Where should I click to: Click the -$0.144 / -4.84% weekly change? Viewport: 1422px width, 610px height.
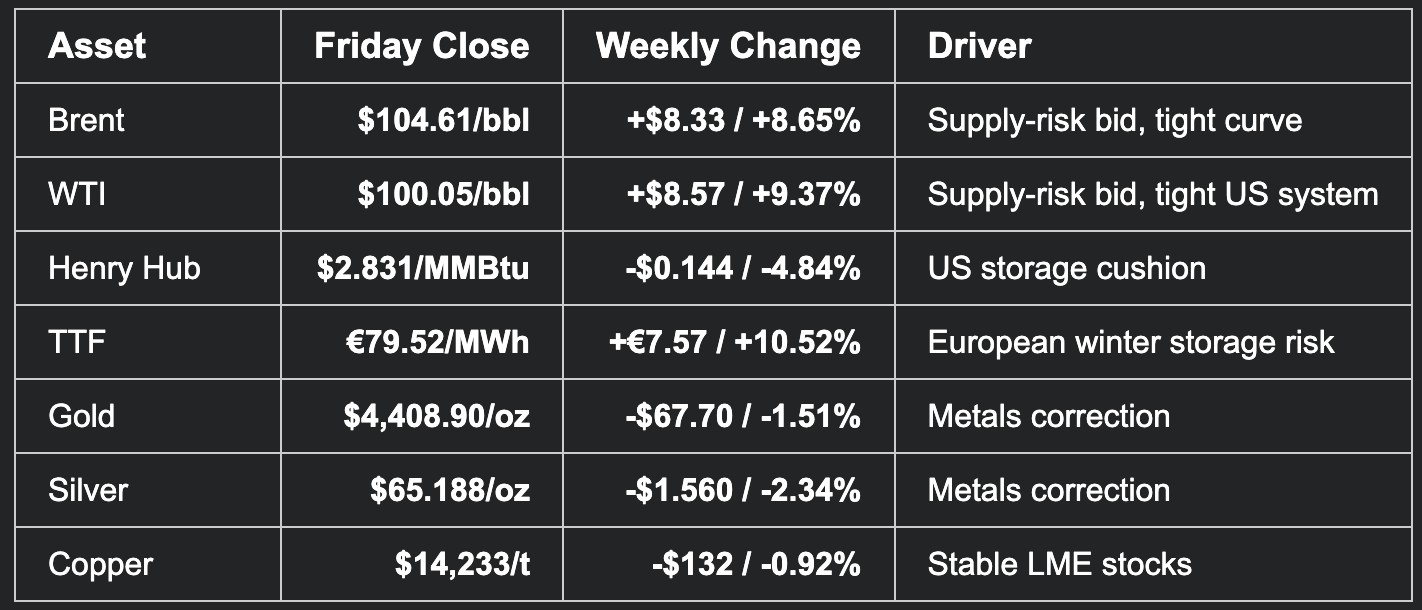[743, 268]
